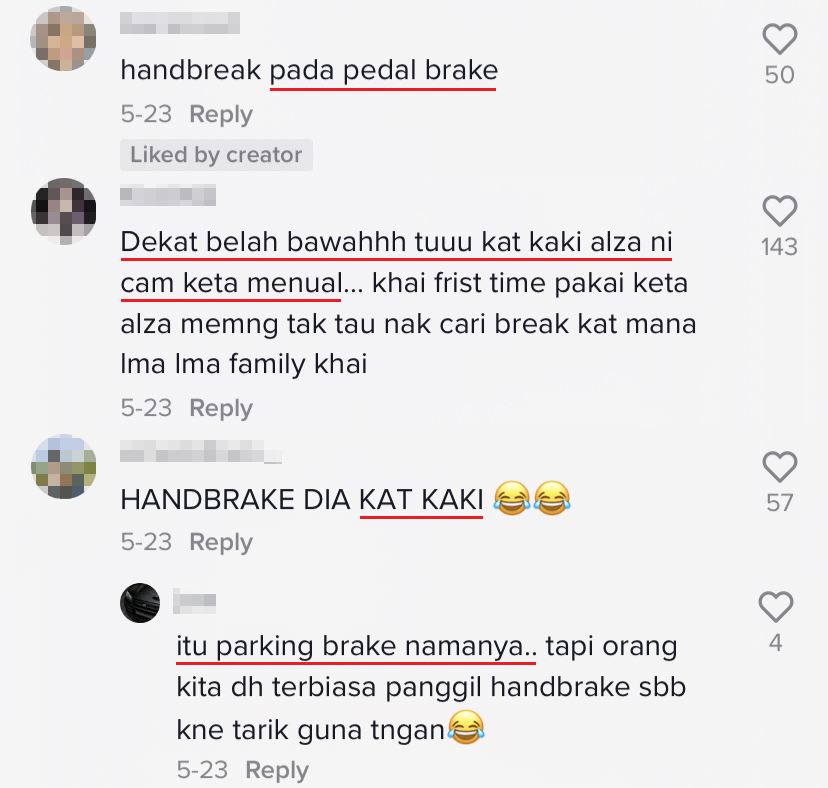Open the nested reply author's black avatar

pos(140,603)
